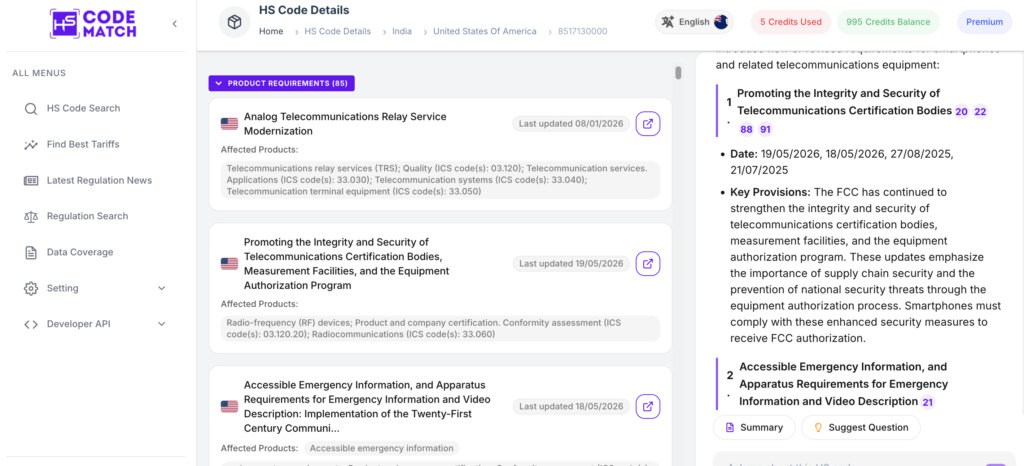Image resolution: width=1024 pixels, height=466 pixels.
Task: Click citation reference 91
Action: click(765, 129)
